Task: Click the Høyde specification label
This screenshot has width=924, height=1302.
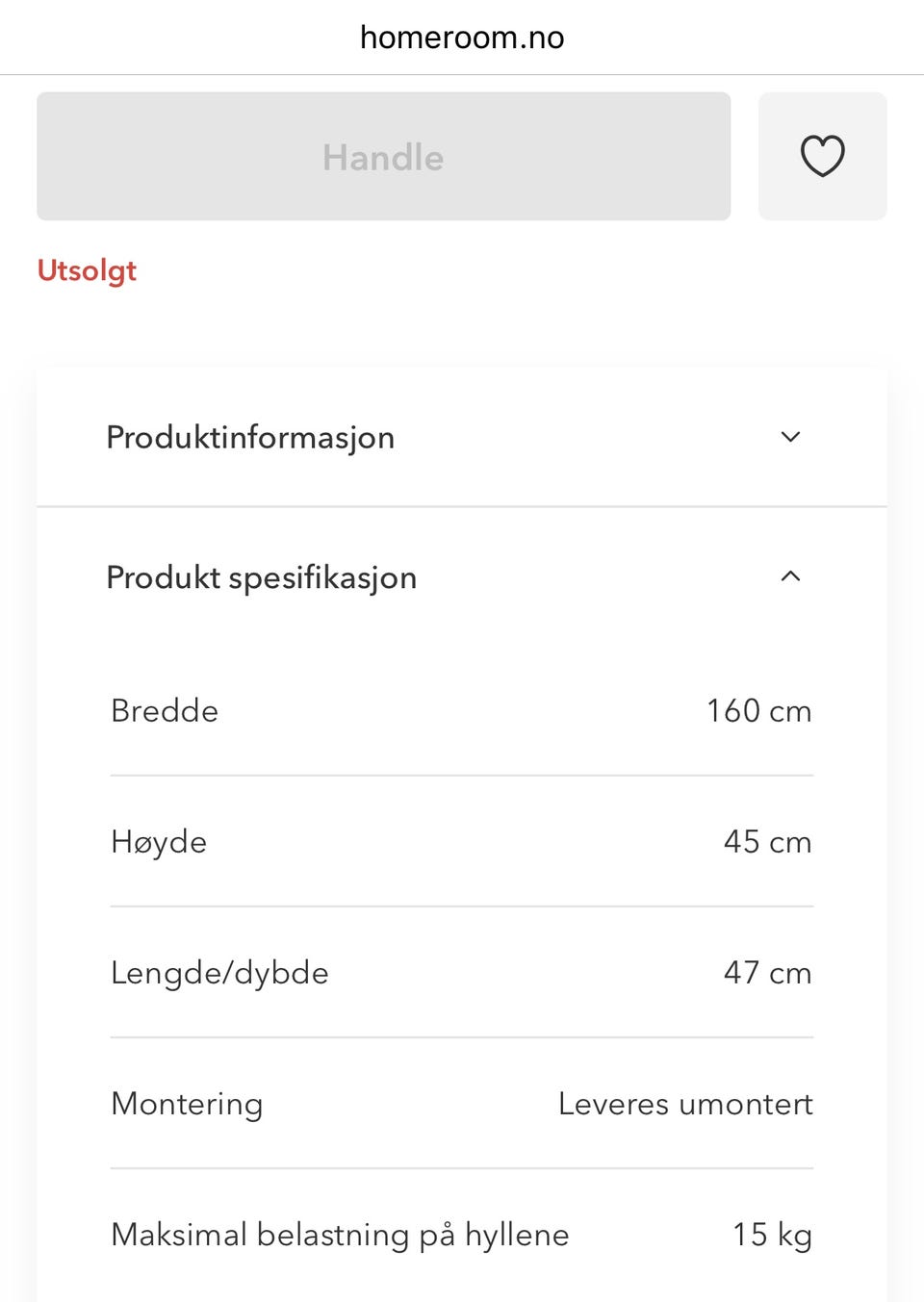Action: [x=159, y=842]
